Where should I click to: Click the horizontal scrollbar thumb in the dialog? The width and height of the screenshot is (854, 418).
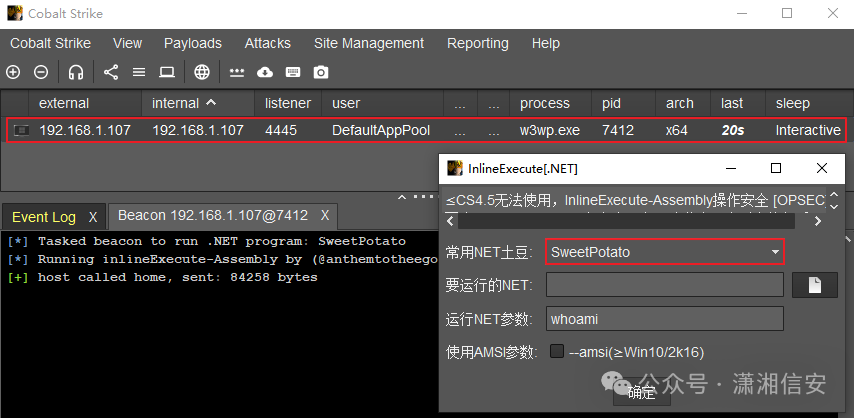point(626,221)
